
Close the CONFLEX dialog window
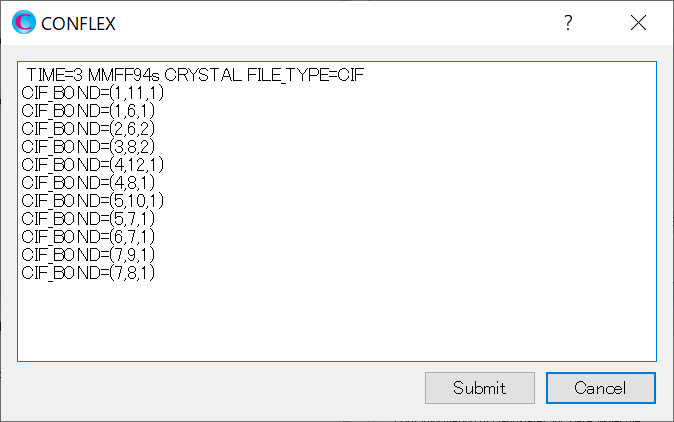(638, 23)
